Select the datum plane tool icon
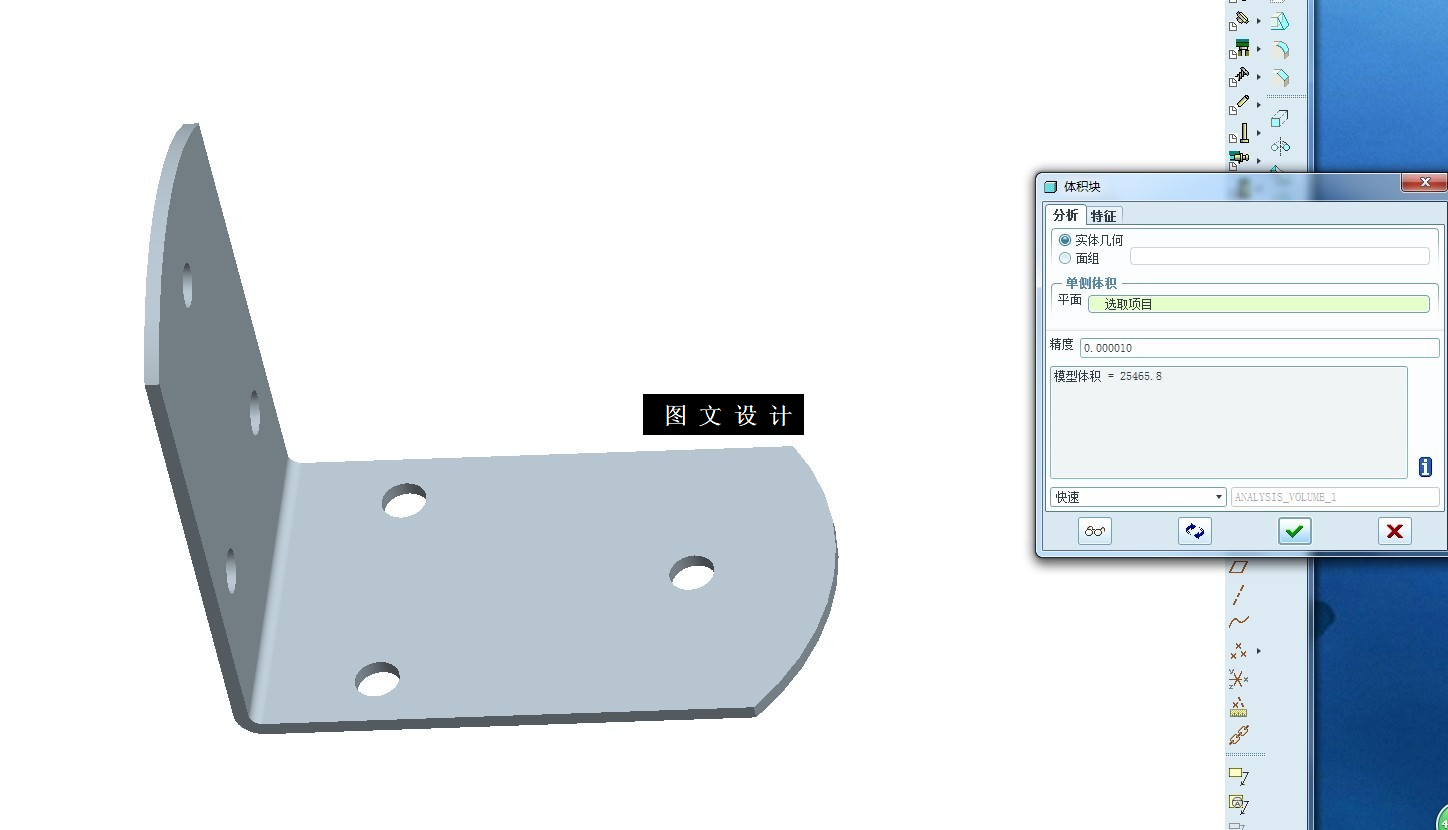 (x=1239, y=567)
